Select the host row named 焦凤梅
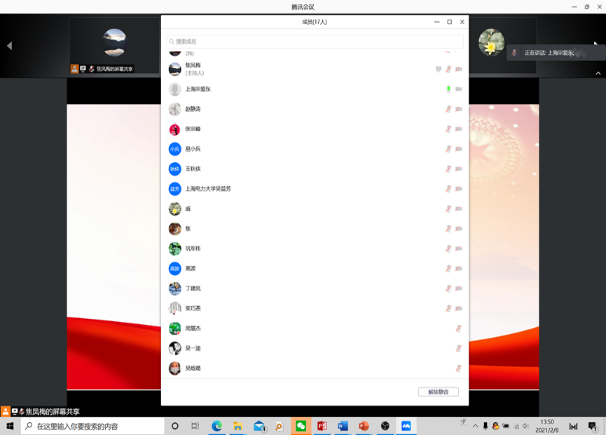 (315, 69)
